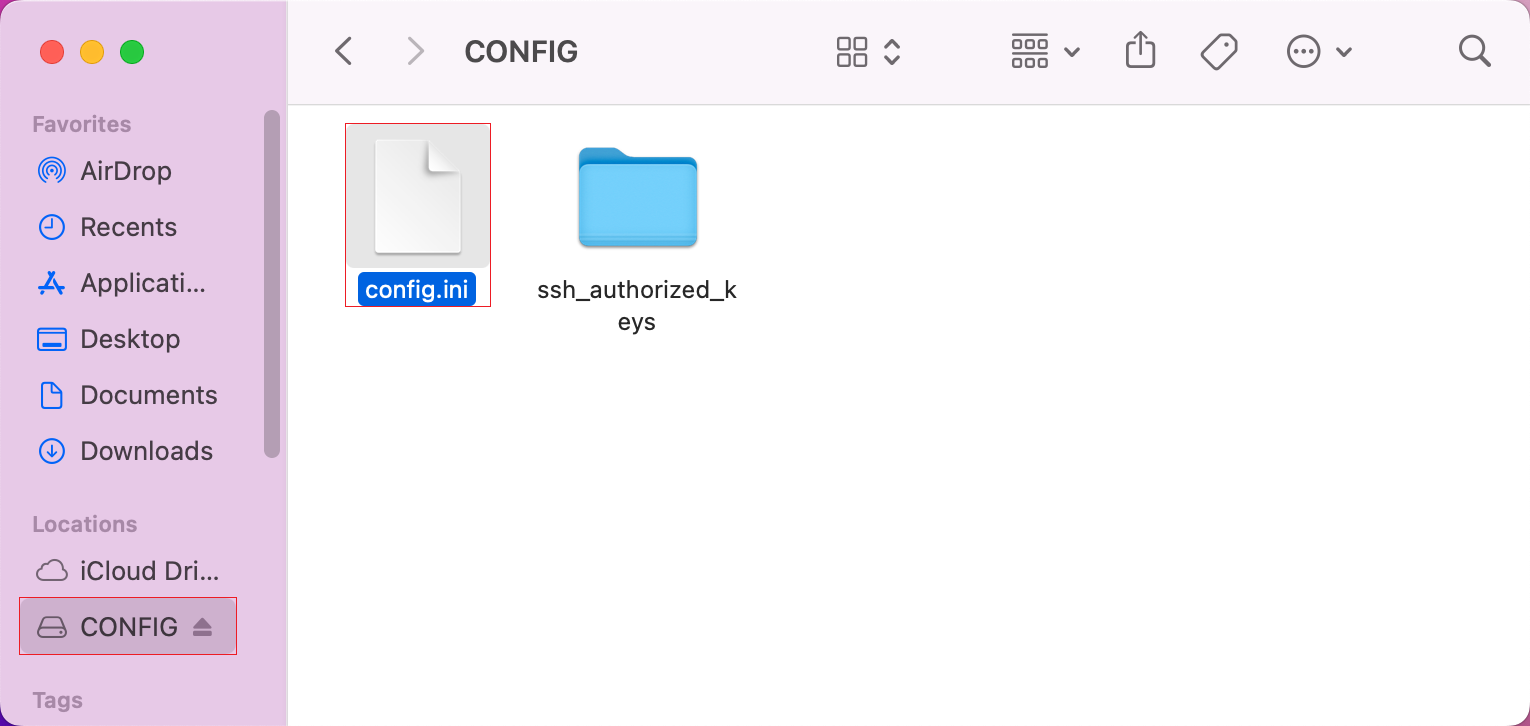Open the search magnifier

[x=1474, y=51]
